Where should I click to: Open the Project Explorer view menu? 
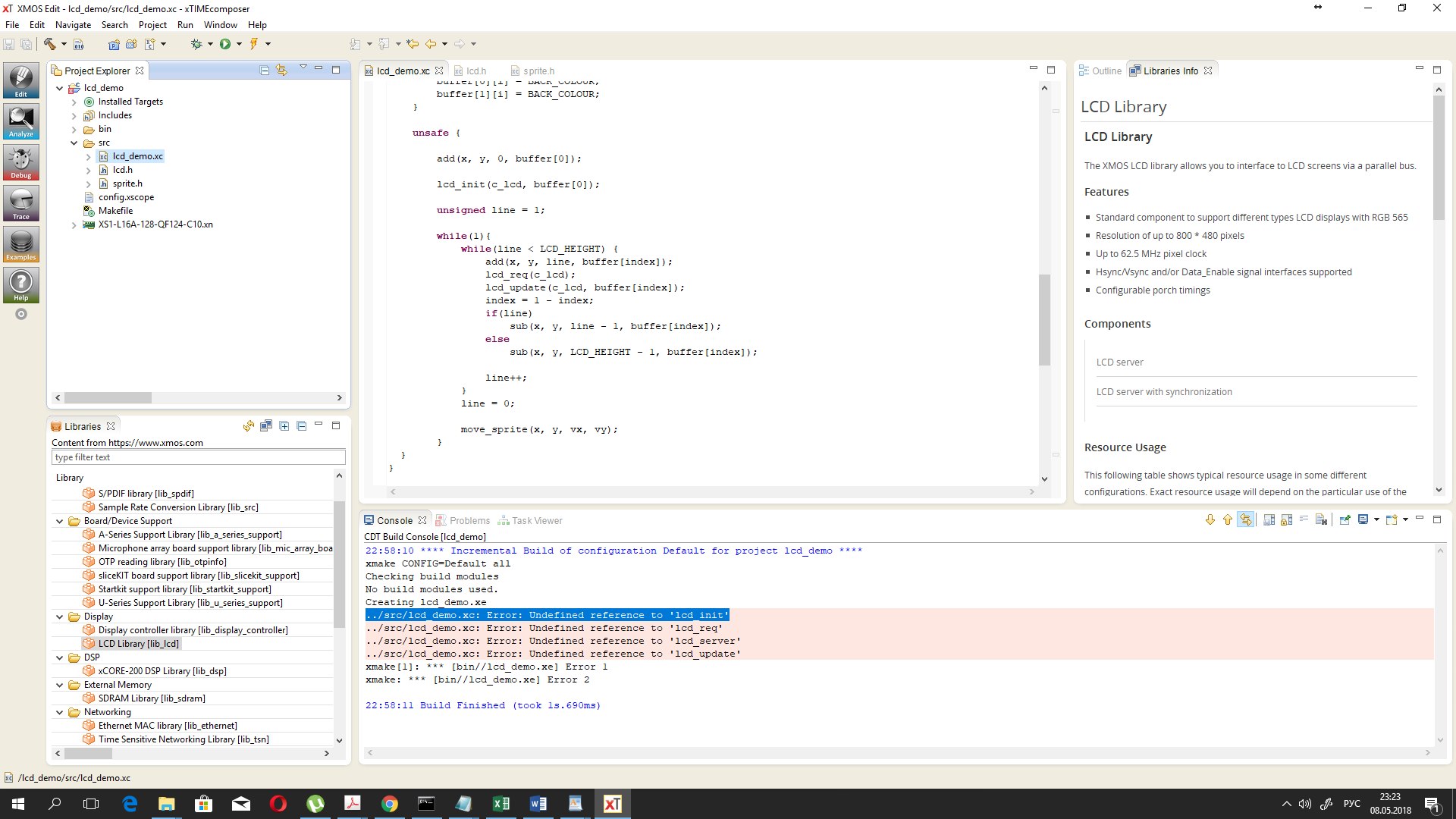point(303,67)
